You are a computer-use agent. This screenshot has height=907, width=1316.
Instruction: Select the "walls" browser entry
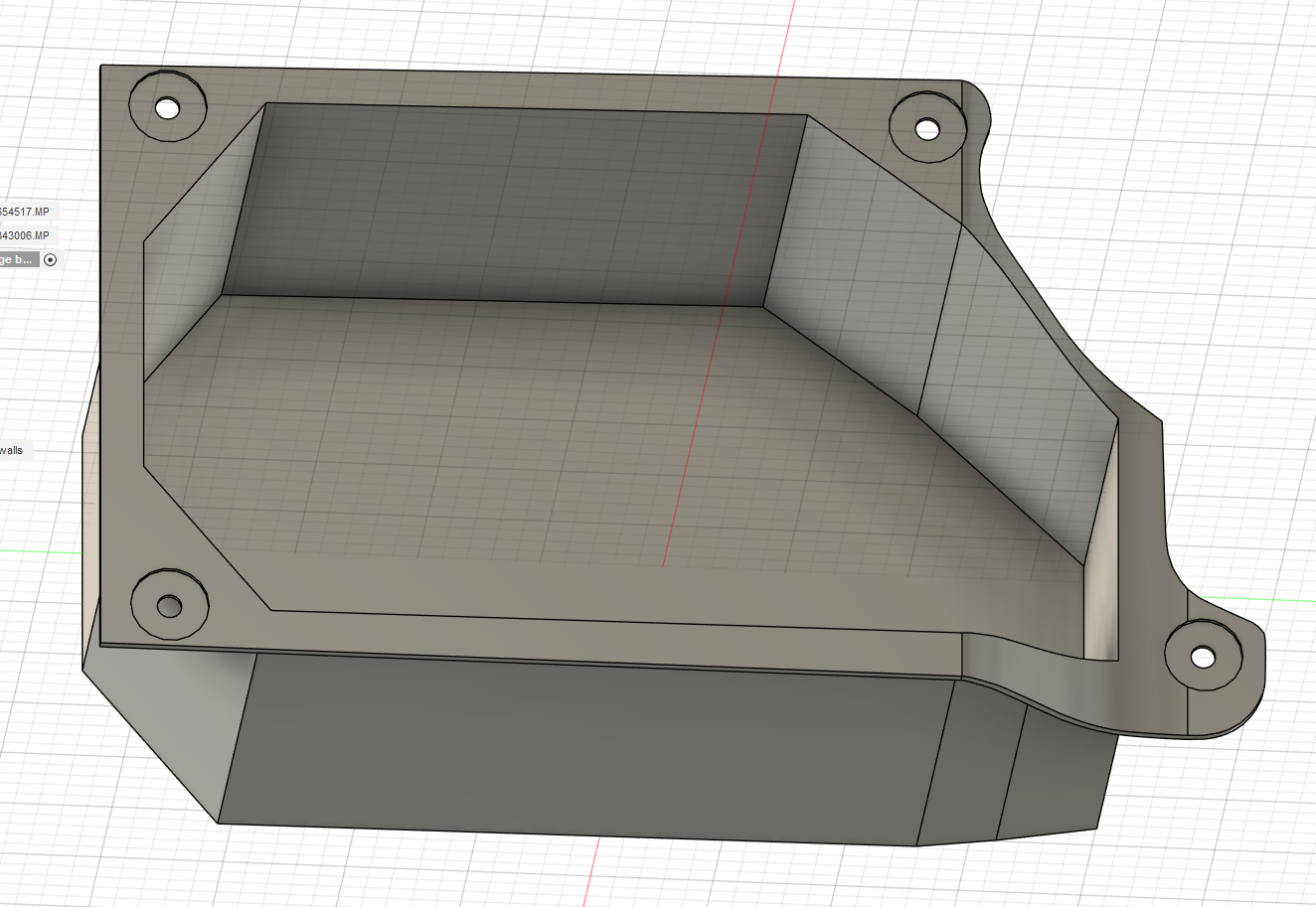(13, 450)
